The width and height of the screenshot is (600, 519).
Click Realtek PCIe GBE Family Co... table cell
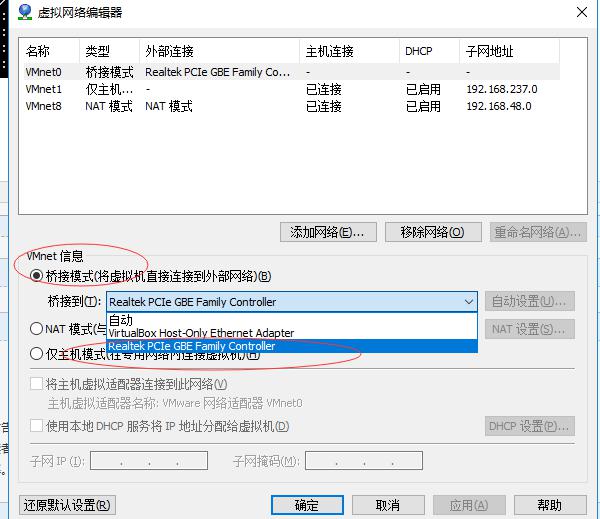point(217,72)
